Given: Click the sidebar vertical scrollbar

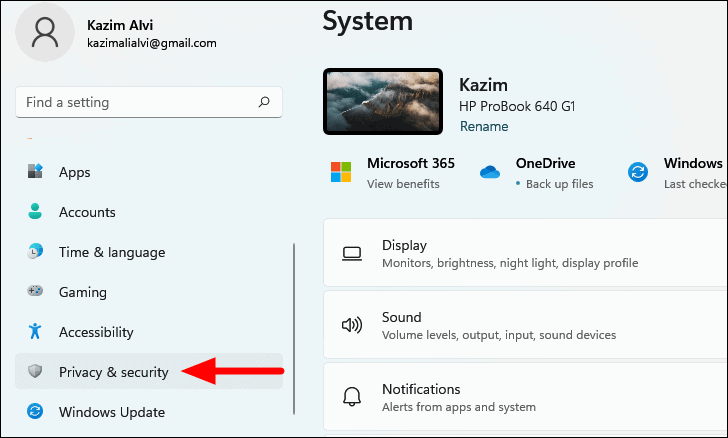Looking at the screenshot, I should [294, 329].
